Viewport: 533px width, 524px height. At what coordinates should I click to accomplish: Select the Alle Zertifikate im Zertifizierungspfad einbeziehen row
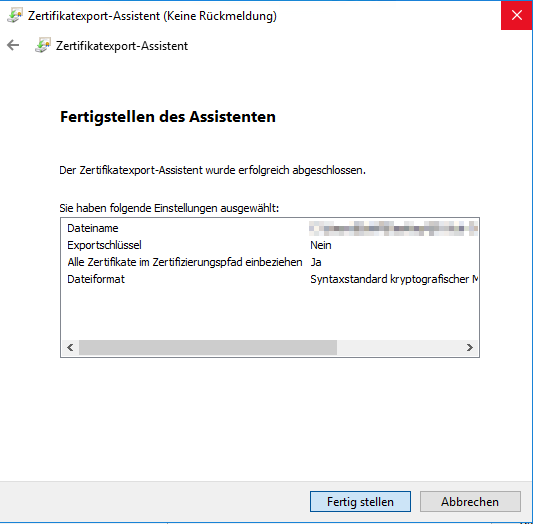point(270,262)
